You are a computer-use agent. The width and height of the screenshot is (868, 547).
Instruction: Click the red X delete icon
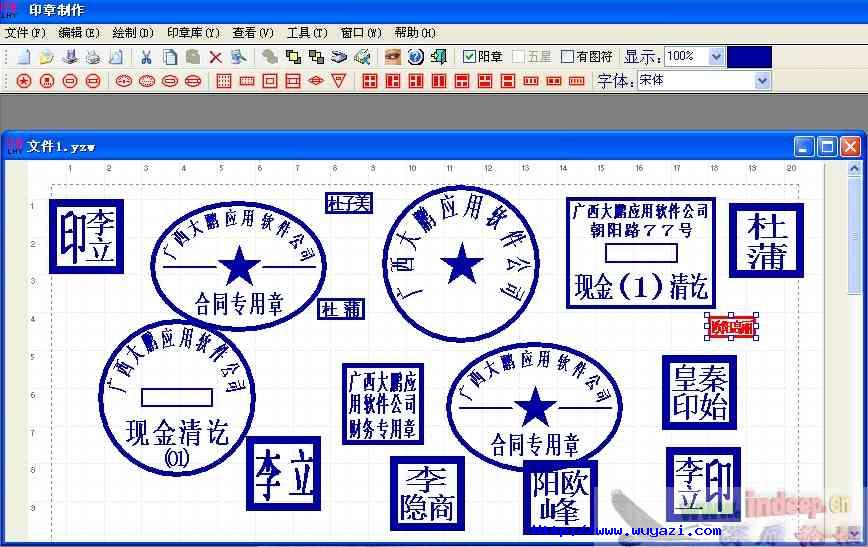(x=215, y=57)
